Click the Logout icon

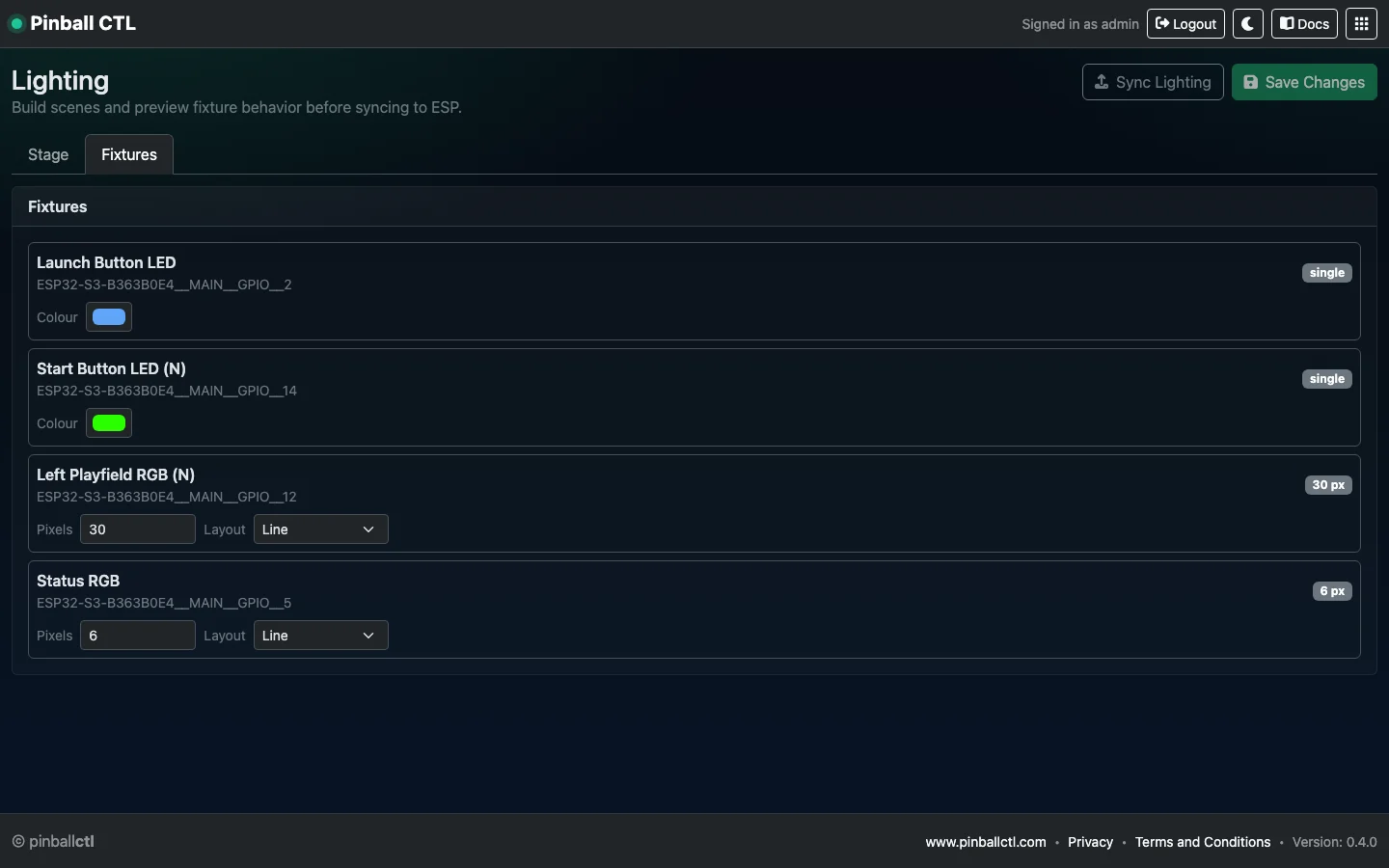(1163, 23)
